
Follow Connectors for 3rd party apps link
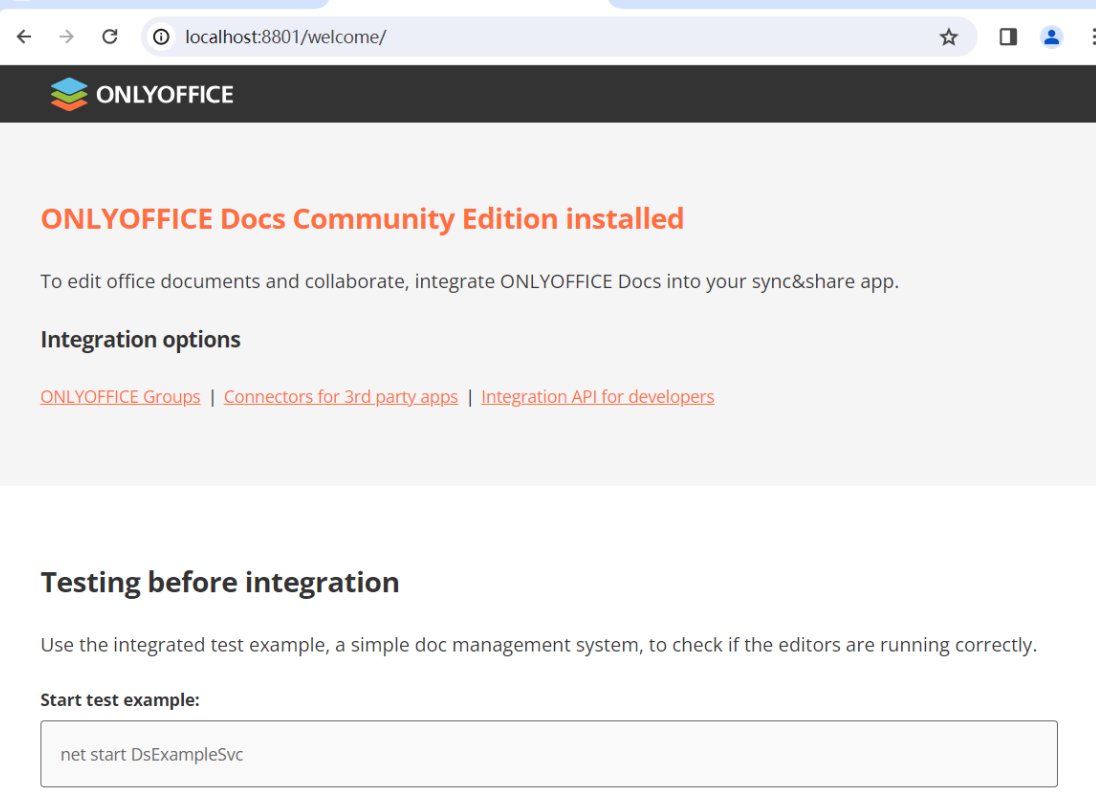click(341, 397)
